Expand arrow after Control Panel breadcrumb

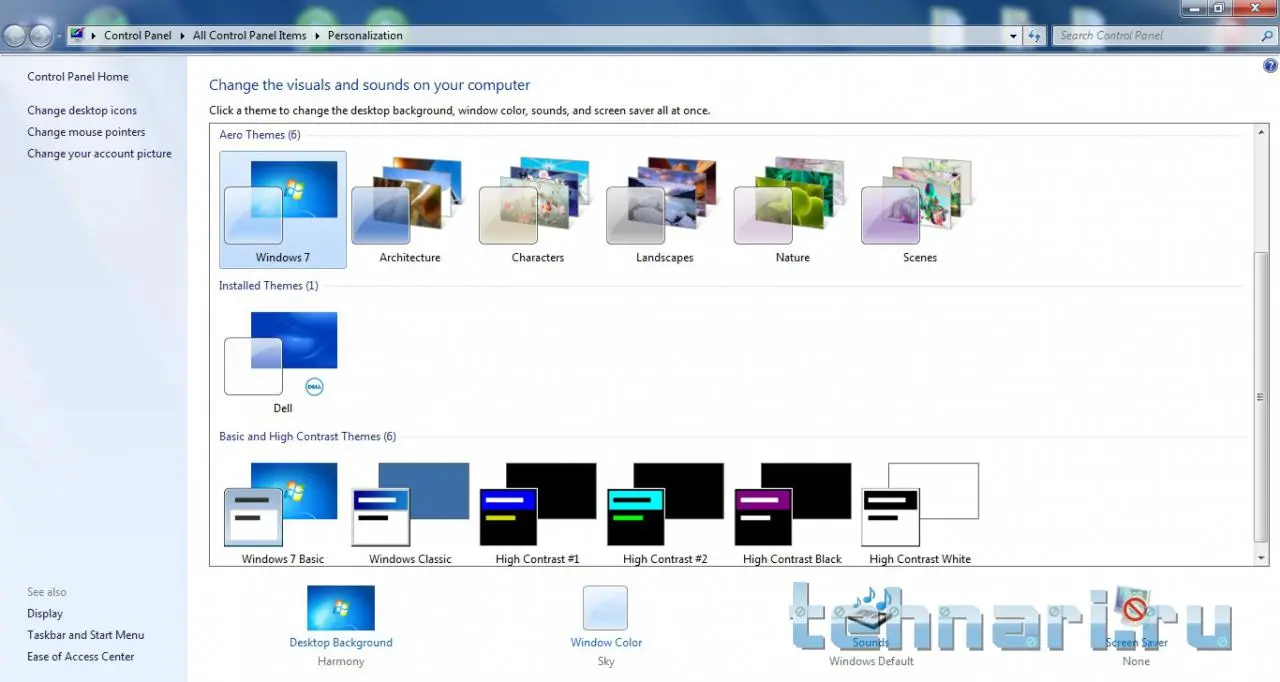coord(183,36)
